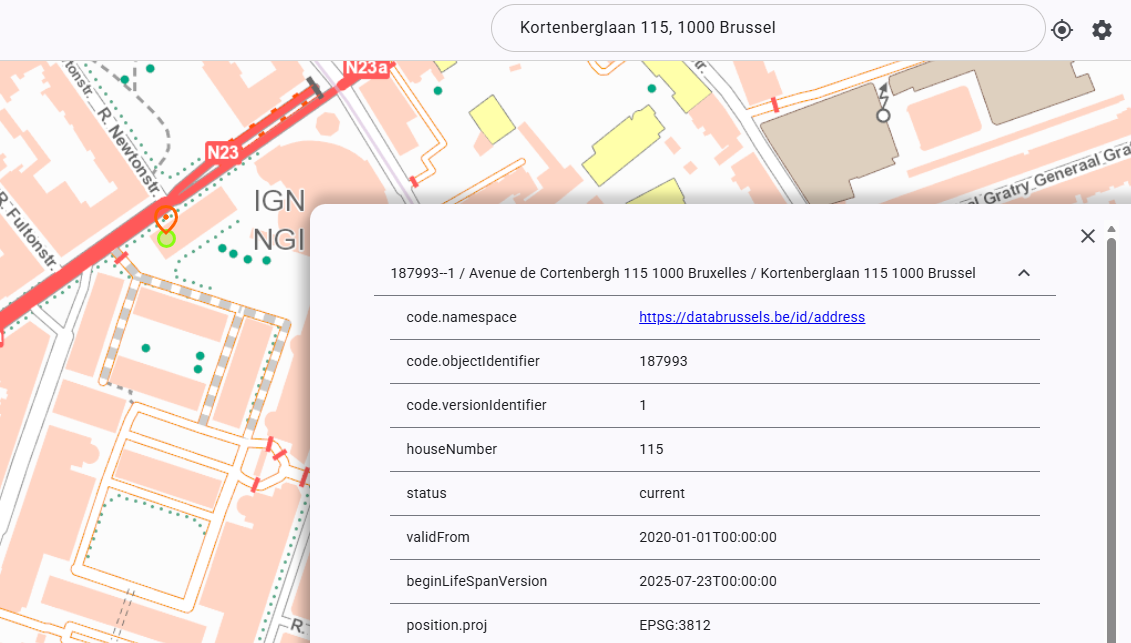The height and width of the screenshot is (643, 1131).
Task: Click the IGN NGI map label
Action: pyautogui.click(x=279, y=220)
